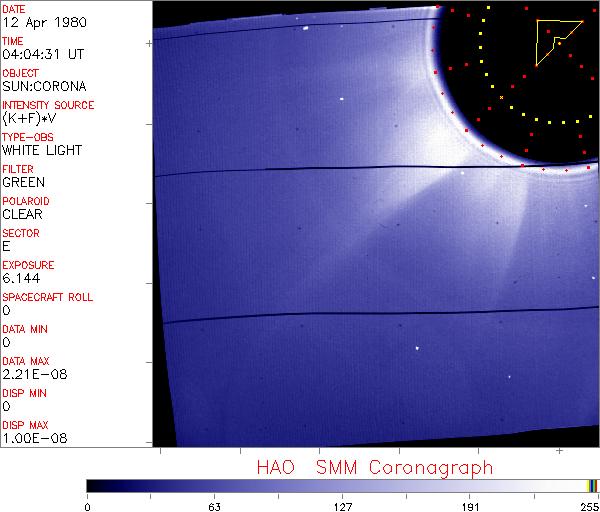This screenshot has height=512, width=600.
Task: Click the POLAROID label
Action: (26, 201)
